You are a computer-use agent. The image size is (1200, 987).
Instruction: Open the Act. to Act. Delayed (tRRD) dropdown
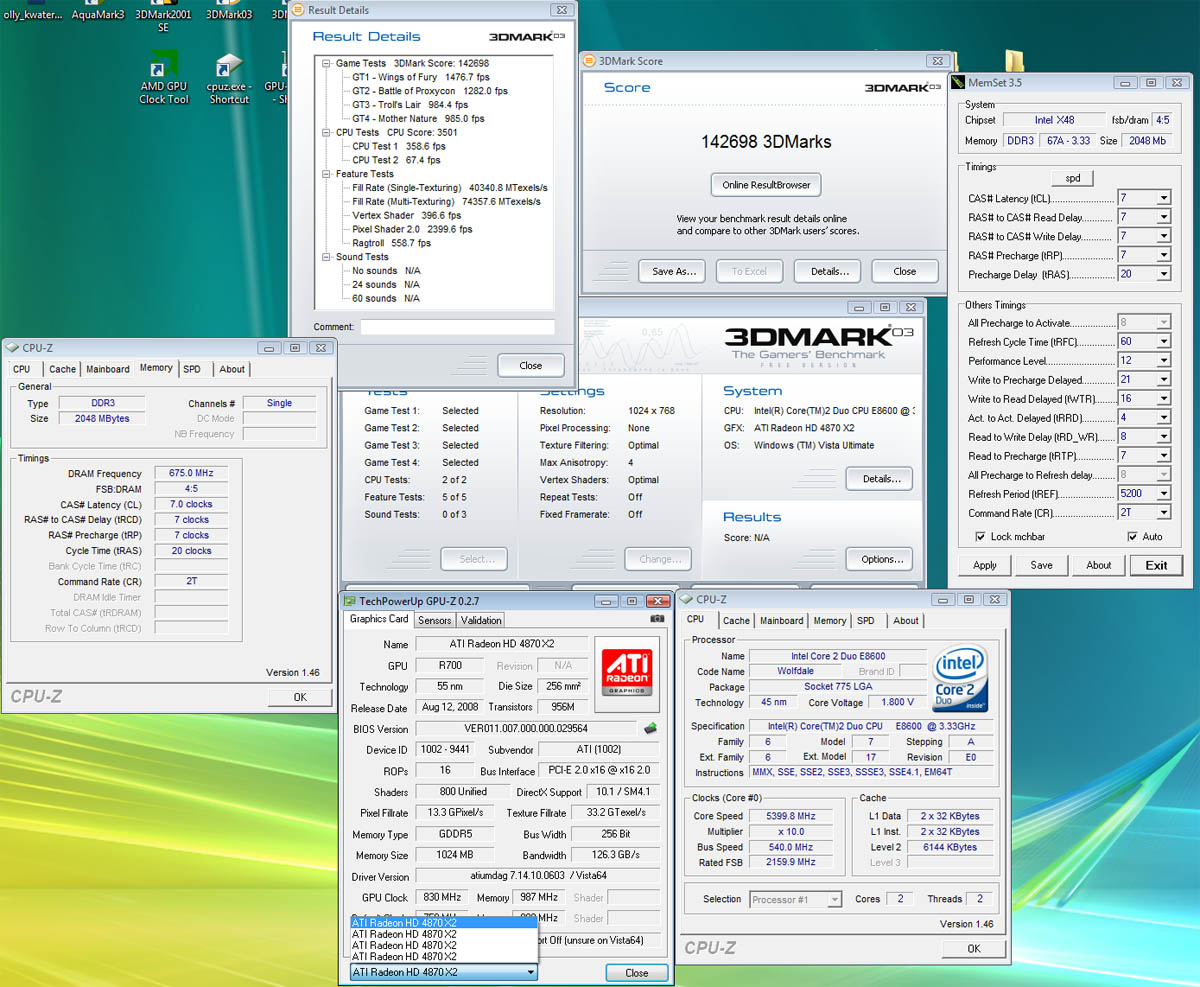1163,418
